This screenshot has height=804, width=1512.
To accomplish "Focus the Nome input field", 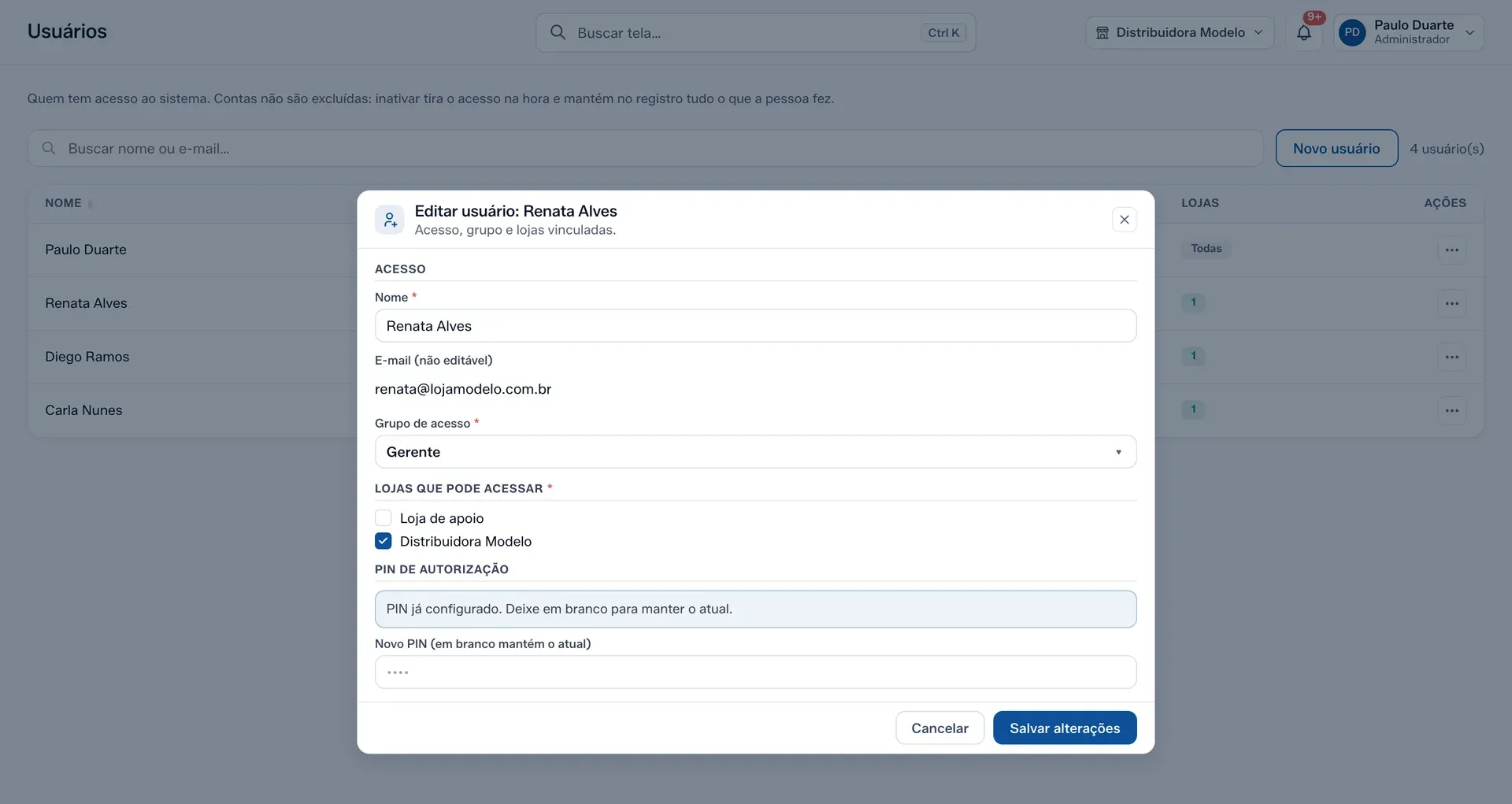I will coord(755,326).
